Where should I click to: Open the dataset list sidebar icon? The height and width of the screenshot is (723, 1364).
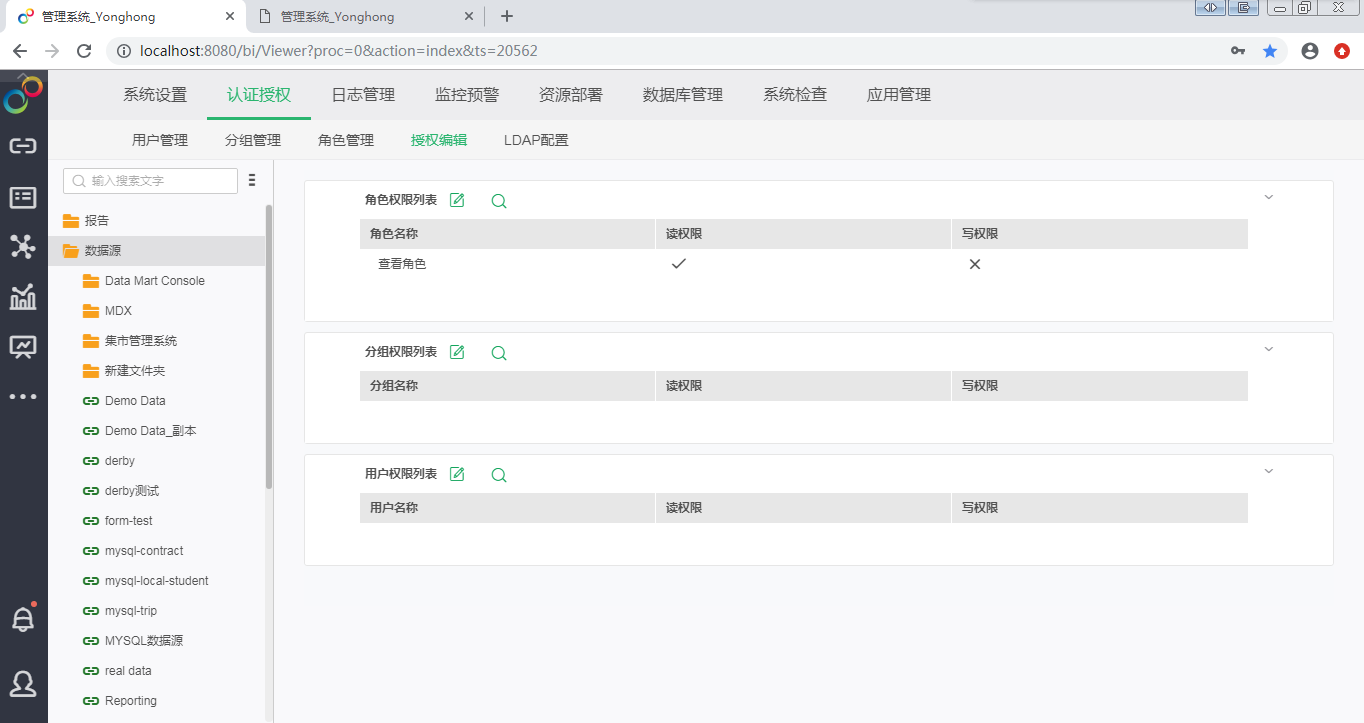point(23,197)
